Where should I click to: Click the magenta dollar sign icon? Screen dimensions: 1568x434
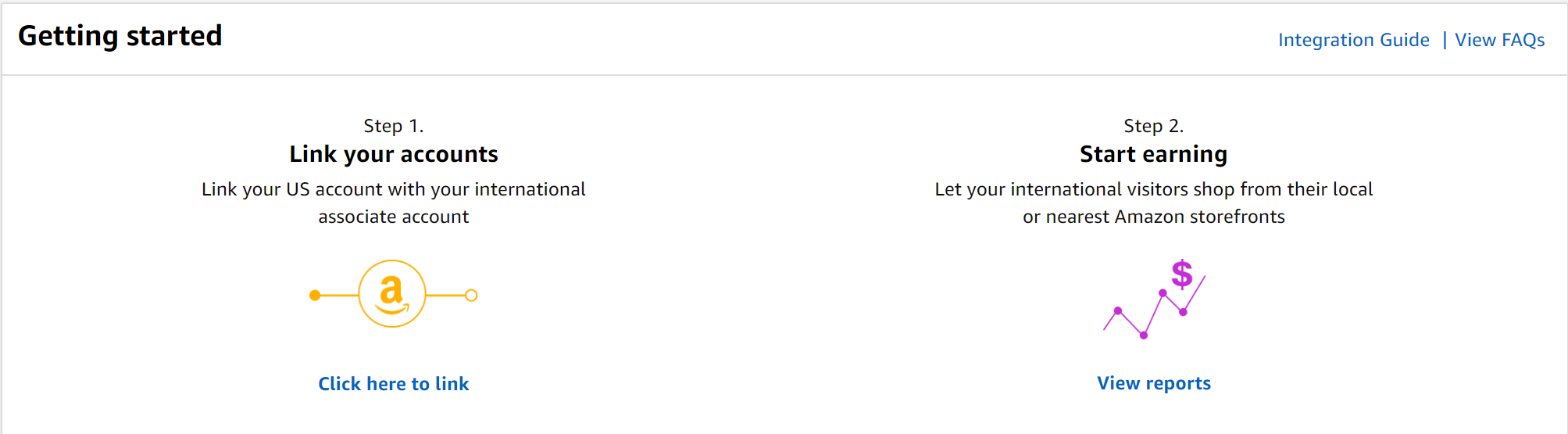[1181, 274]
